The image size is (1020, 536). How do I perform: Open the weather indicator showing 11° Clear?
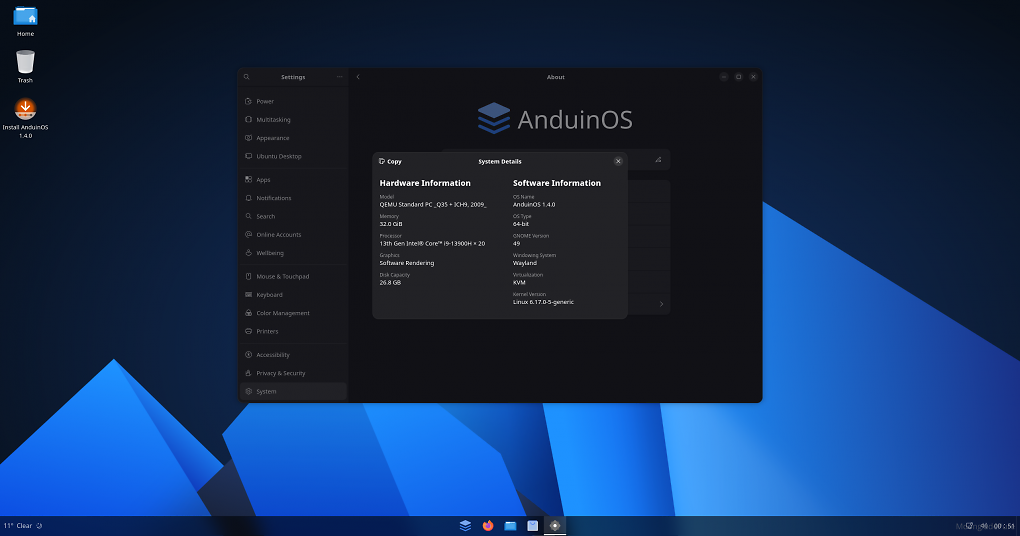tap(18, 525)
